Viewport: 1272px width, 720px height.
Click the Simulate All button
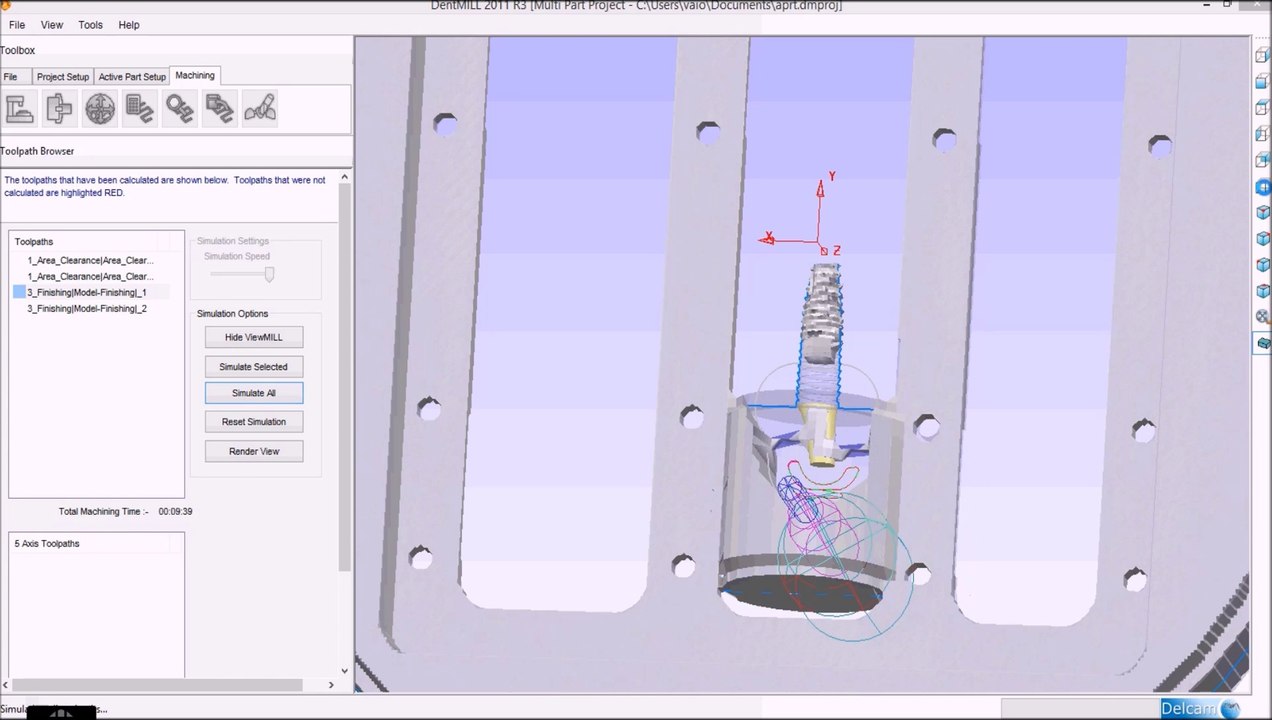coord(254,393)
